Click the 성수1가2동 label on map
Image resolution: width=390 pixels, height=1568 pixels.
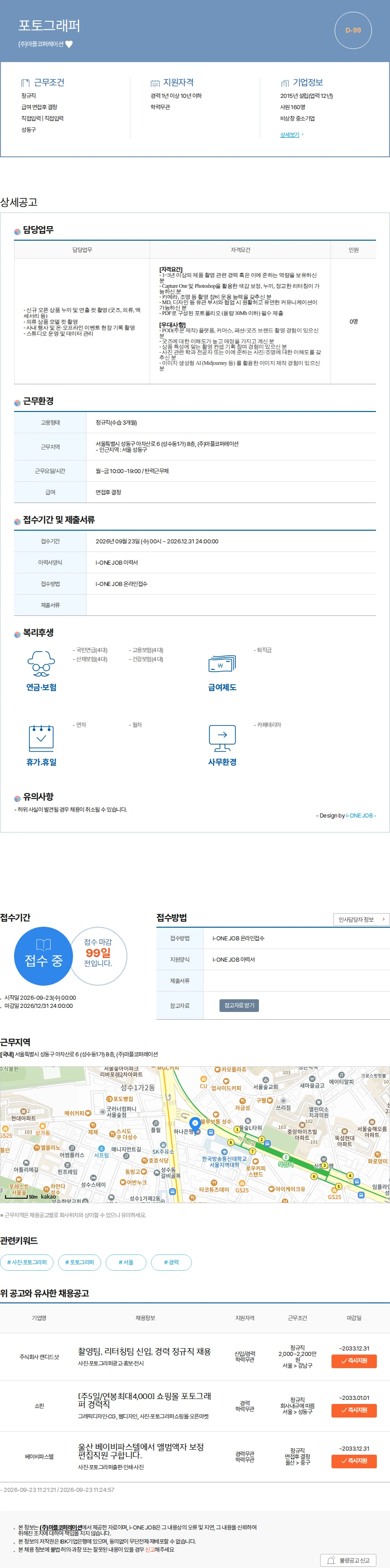point(138,1087)
